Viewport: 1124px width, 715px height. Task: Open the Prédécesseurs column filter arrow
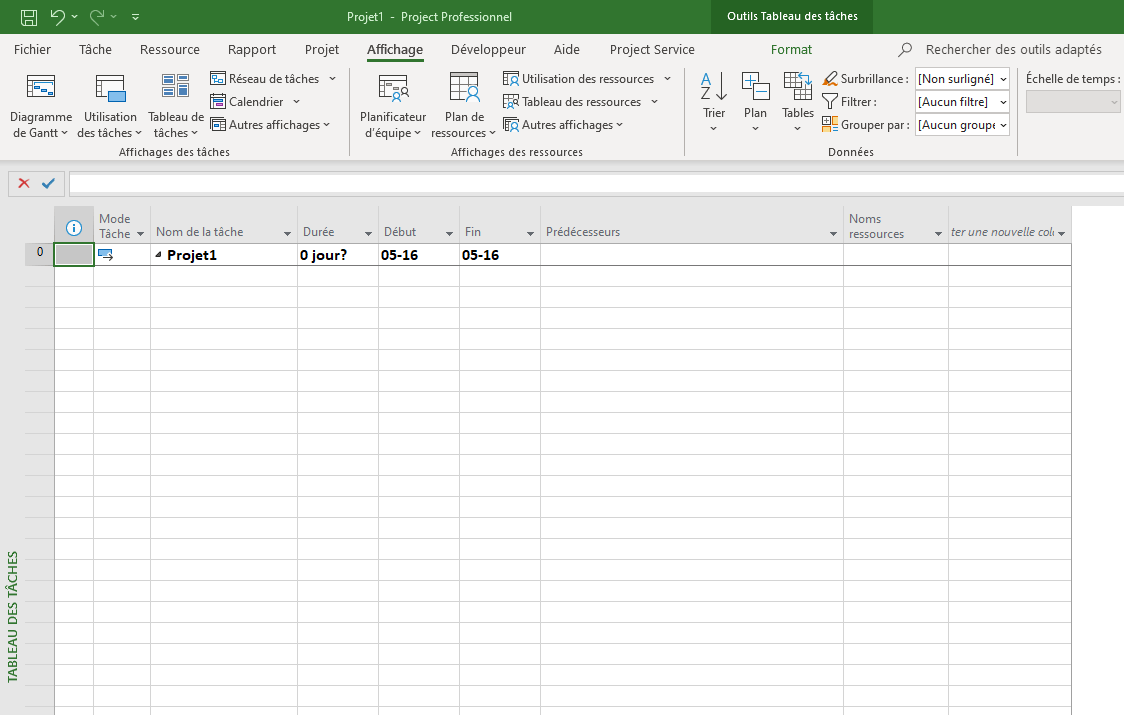coord(834,234)
